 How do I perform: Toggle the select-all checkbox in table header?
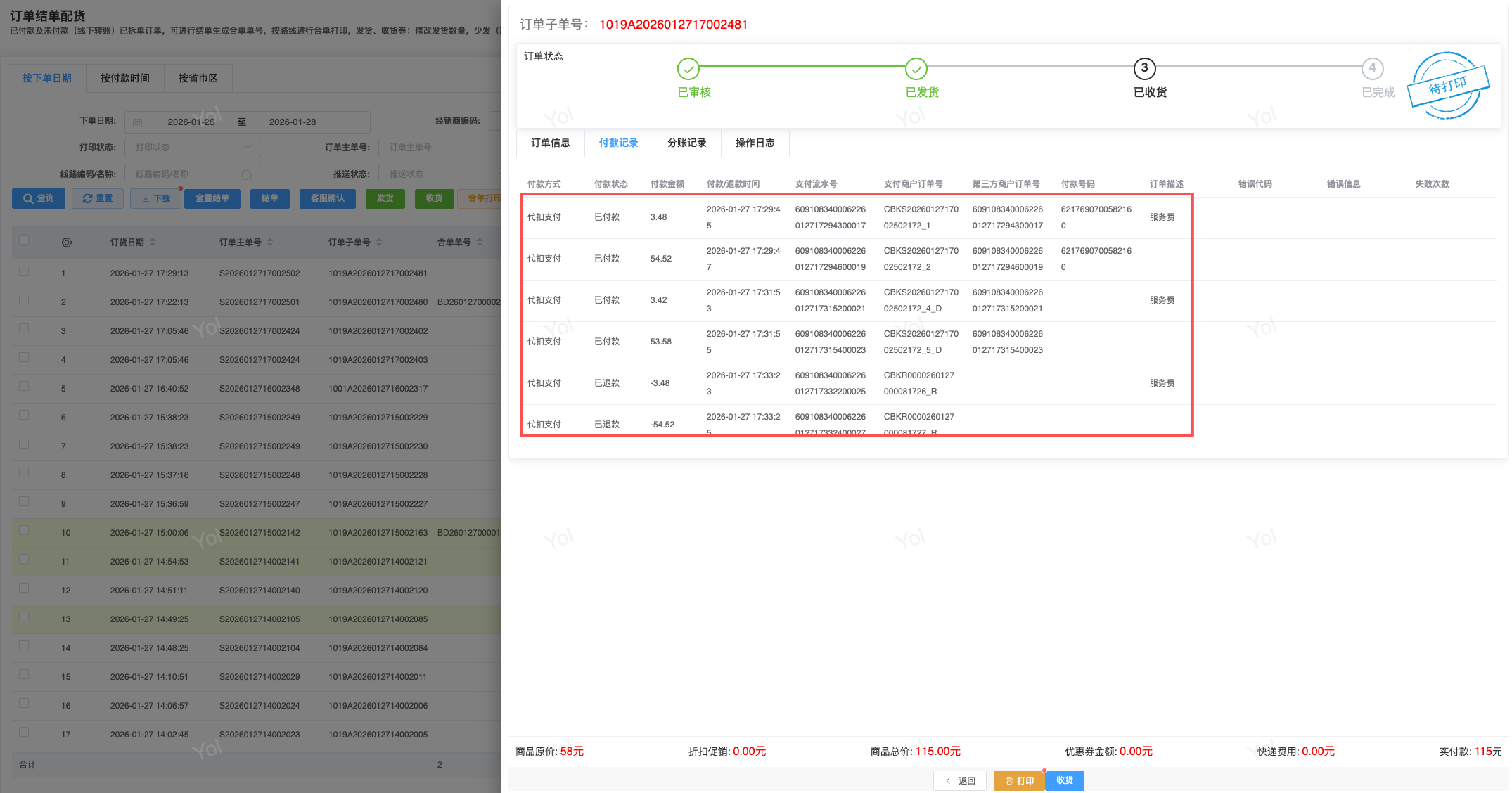(24, 240)
